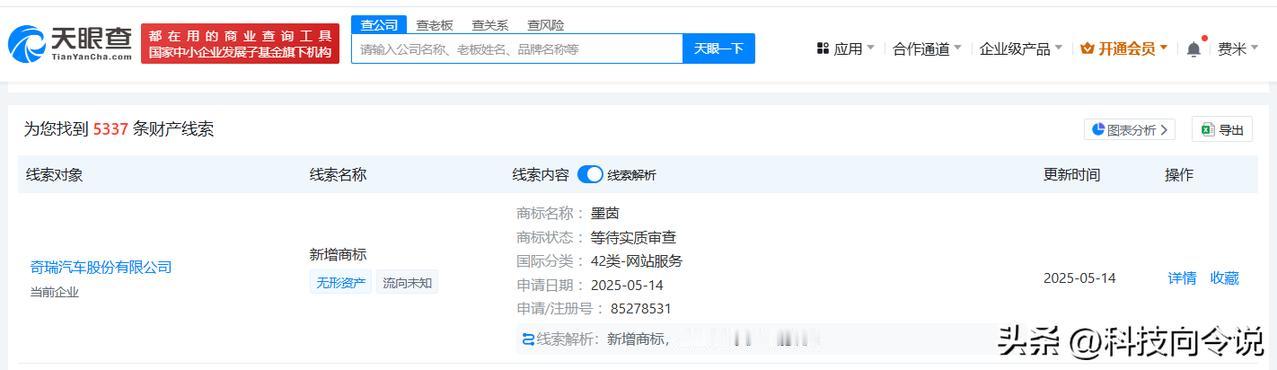The width and height of the screenshot is (1277, 370).
Task: Open 奇瑞汽车股份有限公司 company link
Action: (x=101, y=267)
